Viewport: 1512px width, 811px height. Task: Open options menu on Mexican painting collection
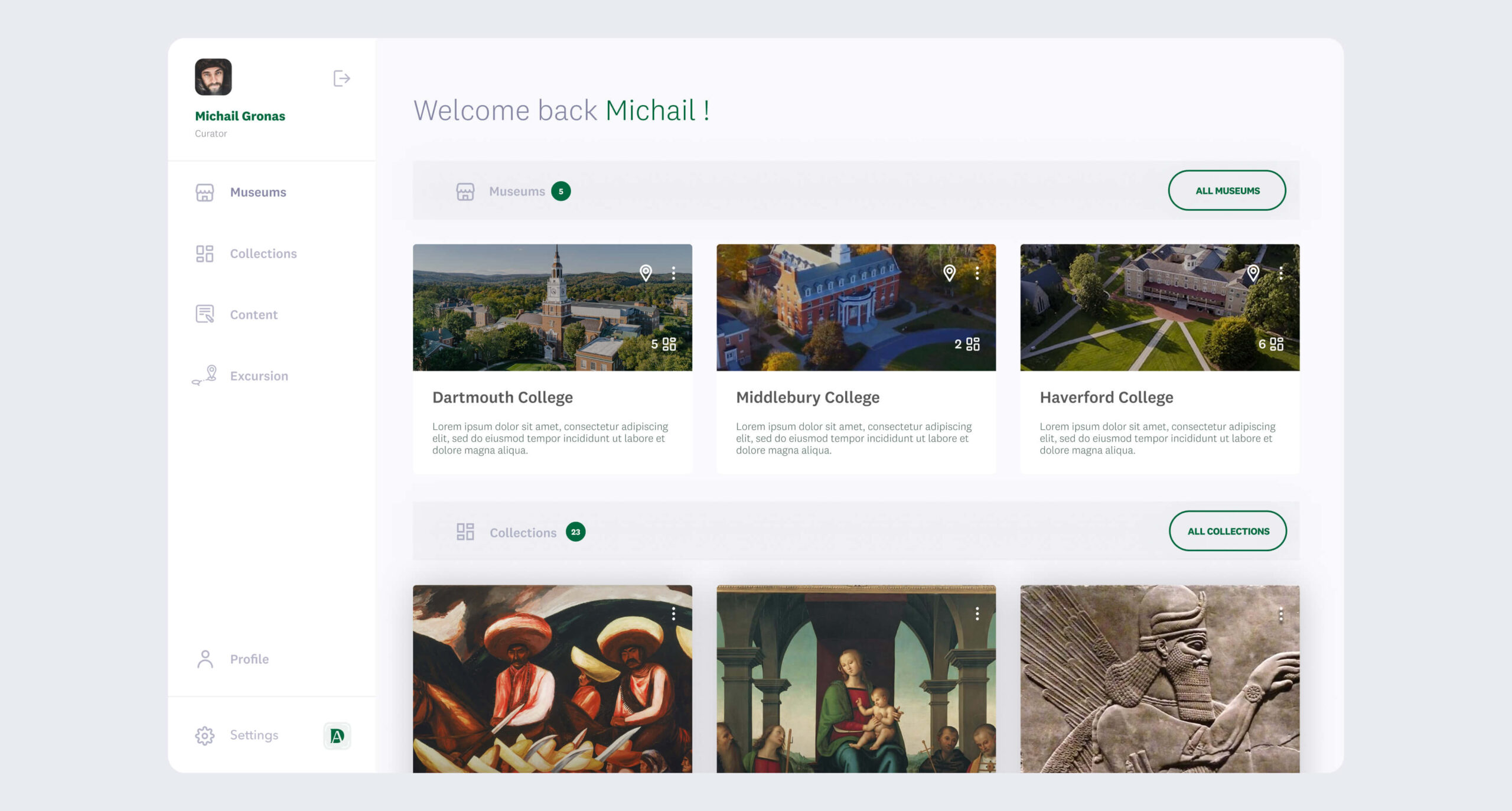tap(673, 614)
